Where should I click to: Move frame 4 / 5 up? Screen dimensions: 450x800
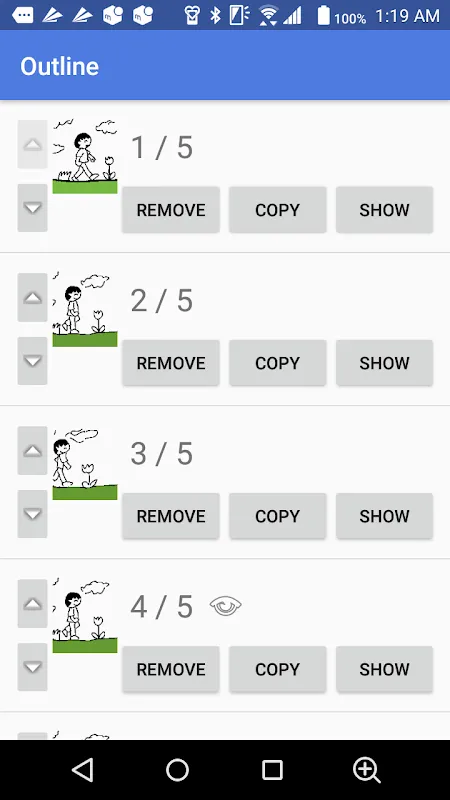(33, 604)
